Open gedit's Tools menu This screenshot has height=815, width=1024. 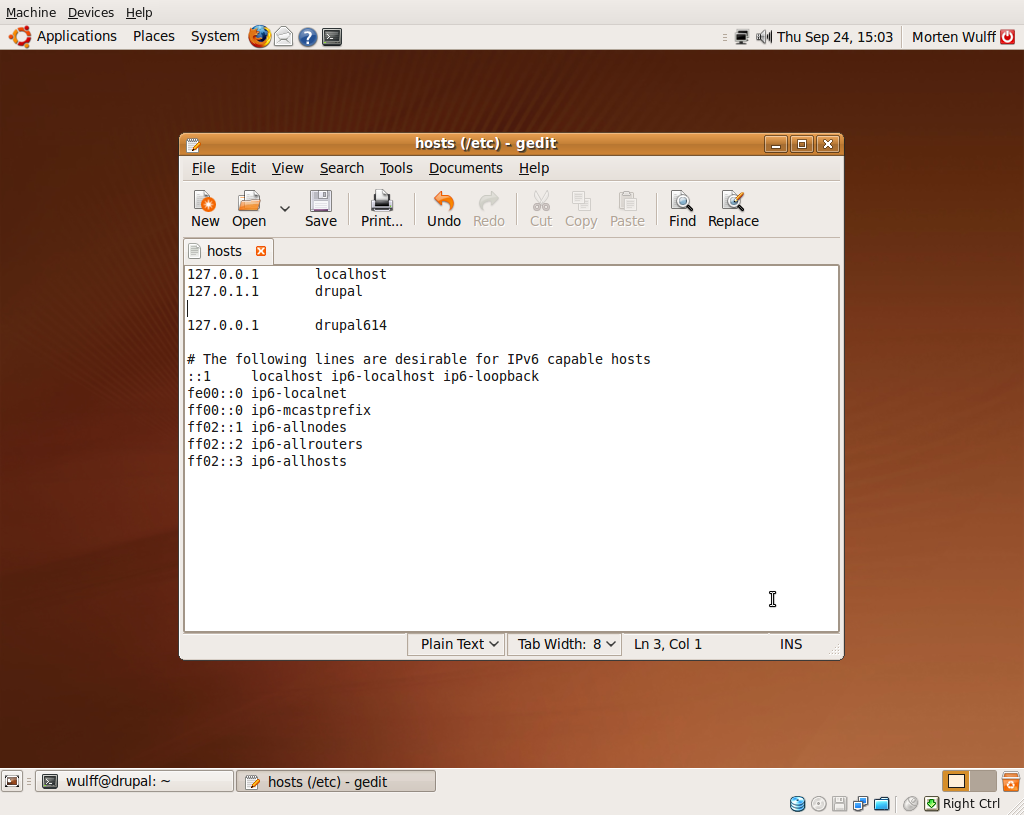click(396, 168)
